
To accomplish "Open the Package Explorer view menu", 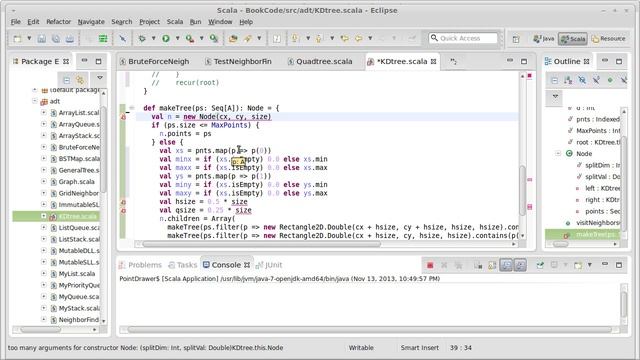I will pos(100,78).
